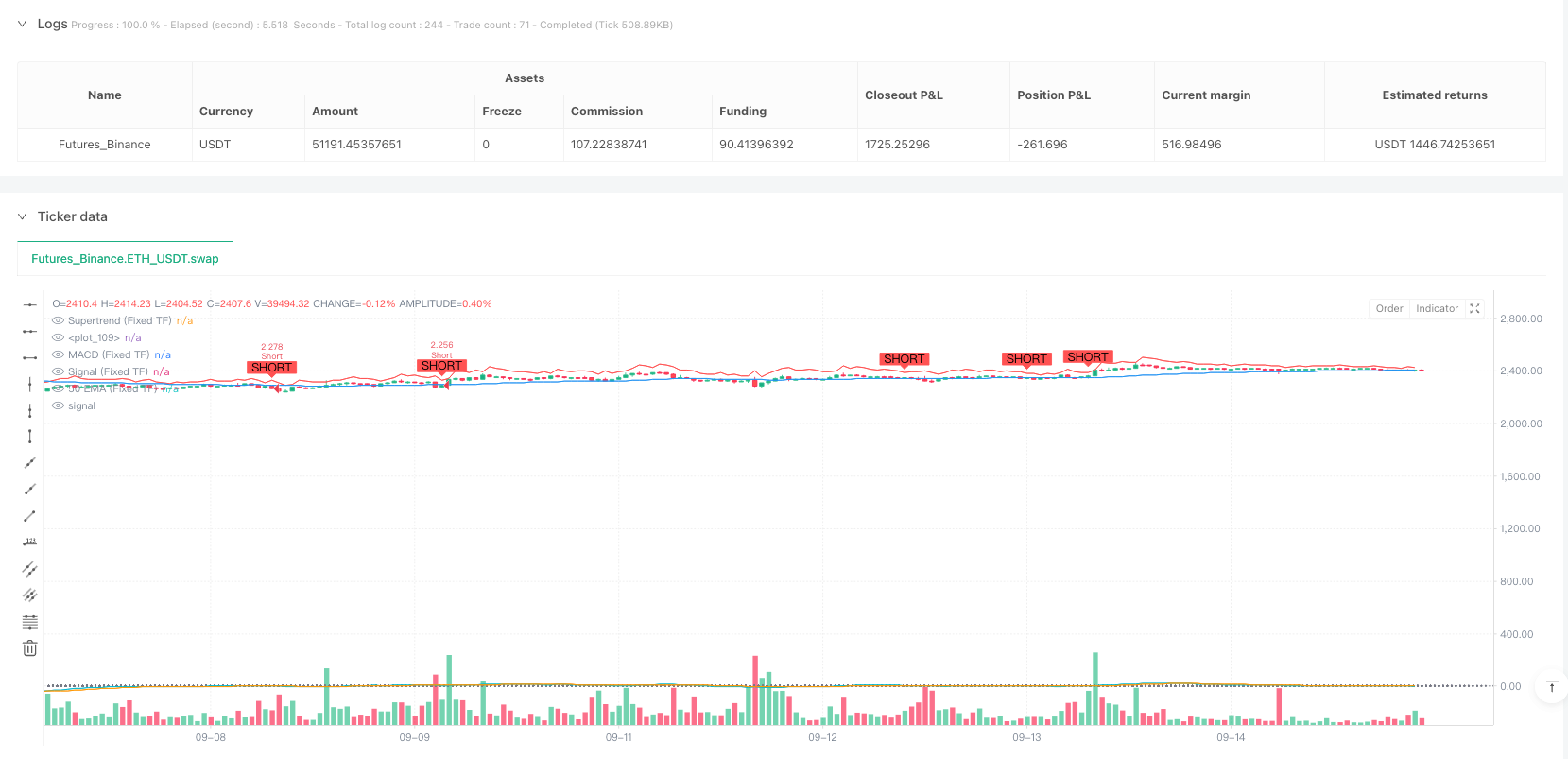Click the first SHORT marker labeled 2.278
Viewport: 1568px width, 759px height.
(x=272, y=368)
